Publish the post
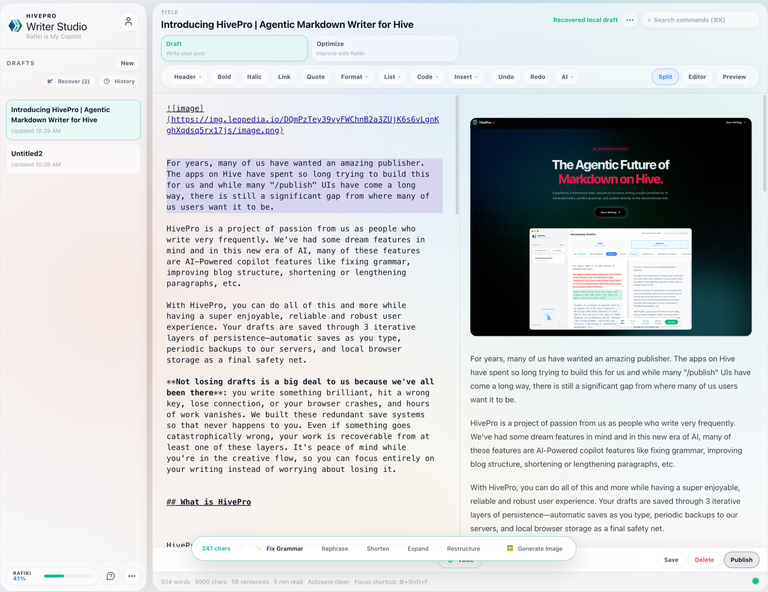 tap(741, 560)
